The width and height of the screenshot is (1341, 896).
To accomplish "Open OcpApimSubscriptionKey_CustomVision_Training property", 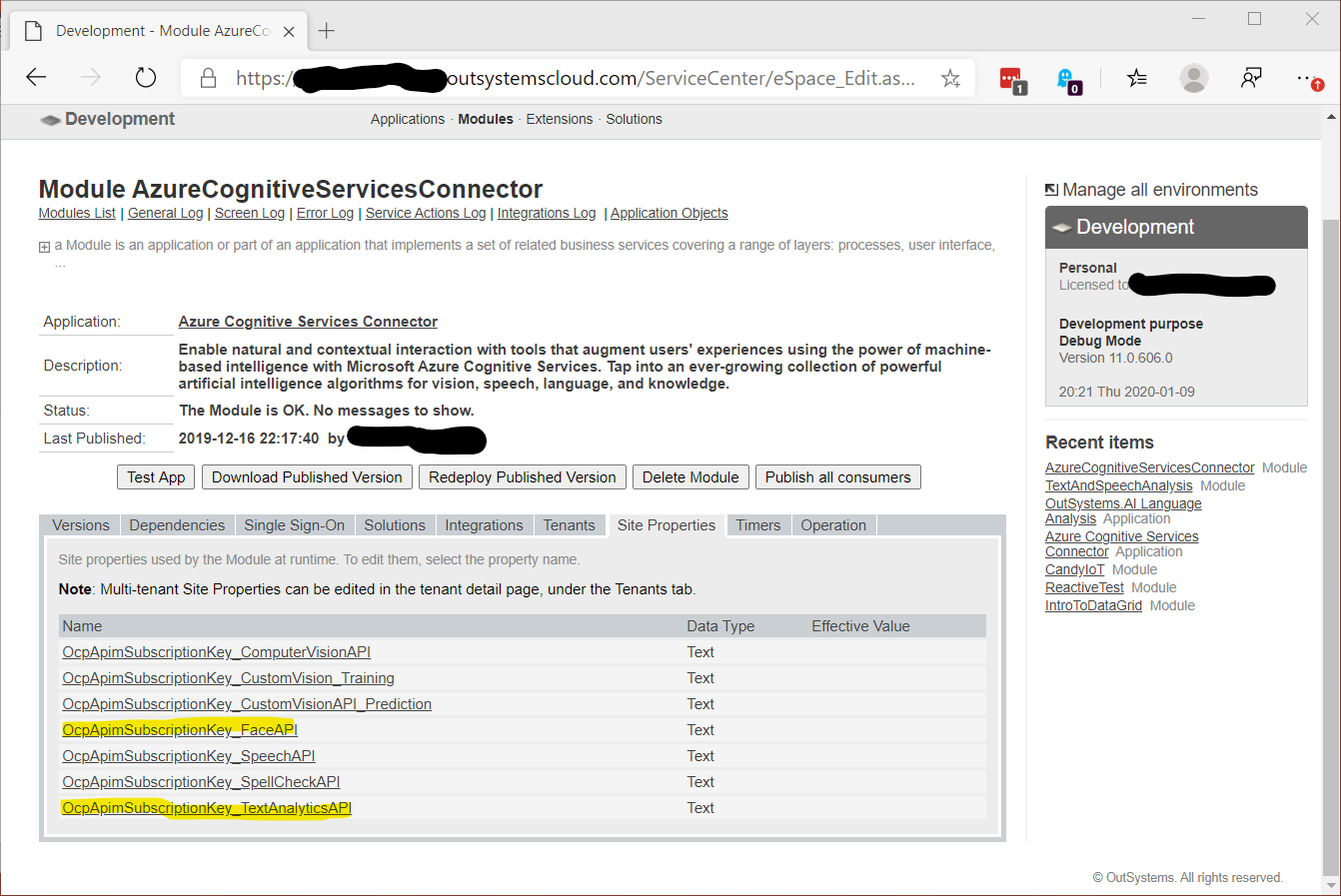I will tap(228, 678).
